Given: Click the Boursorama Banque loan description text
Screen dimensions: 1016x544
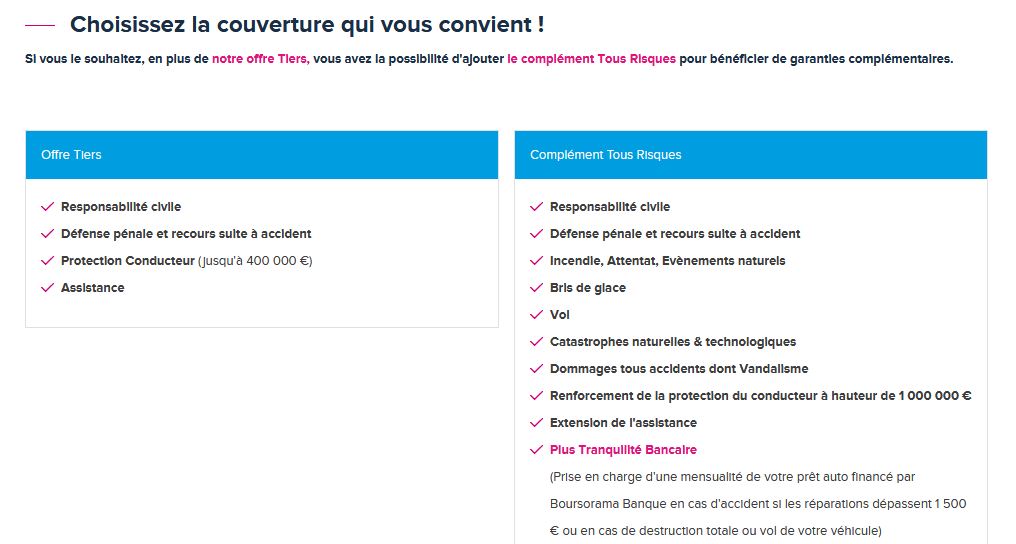Looking at the screenshot, I should [758, 504].
